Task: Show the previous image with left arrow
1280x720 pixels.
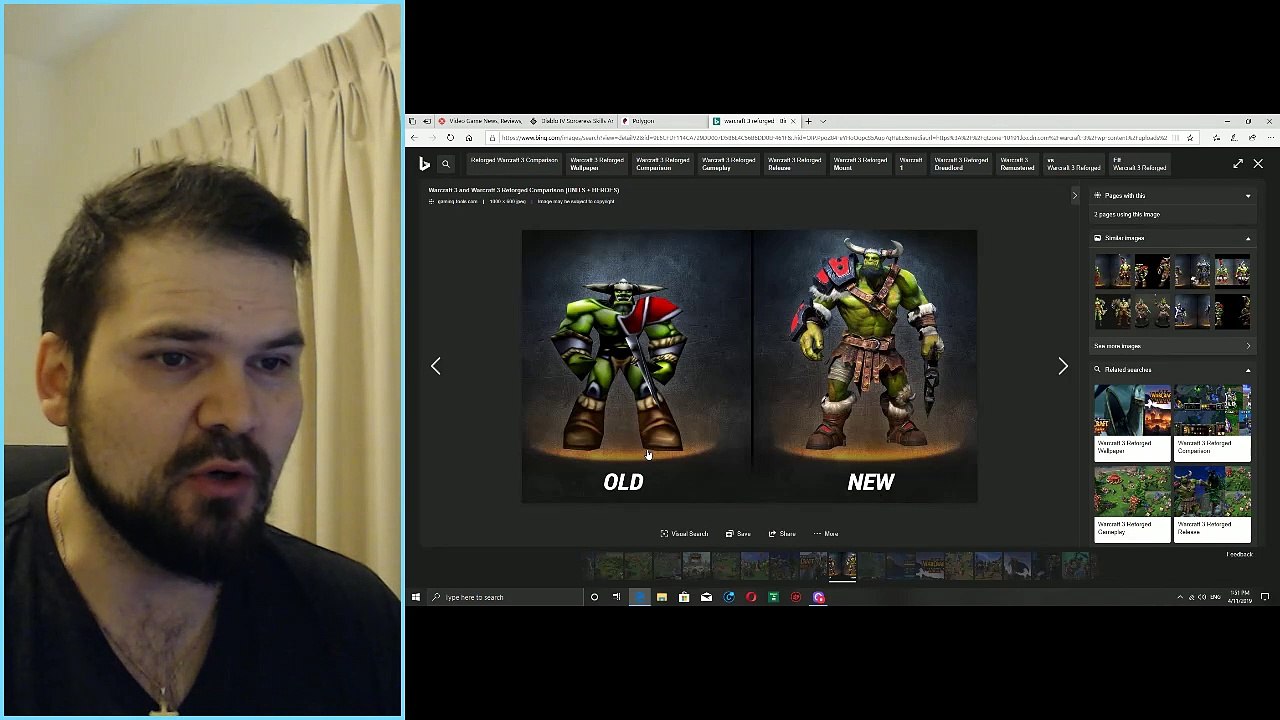Action: coord(435,366)
